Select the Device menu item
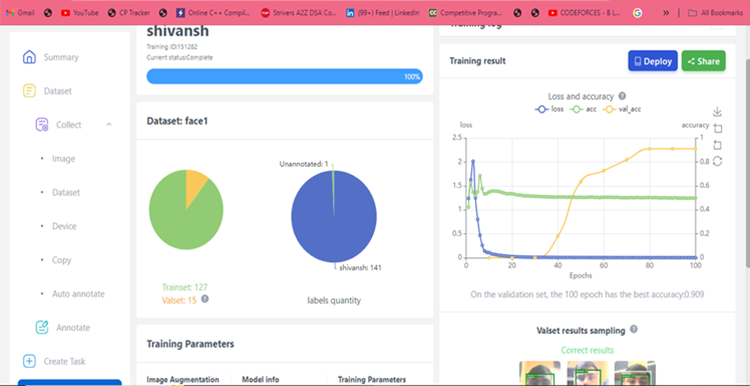750x386 pixels. coord(64,226)
